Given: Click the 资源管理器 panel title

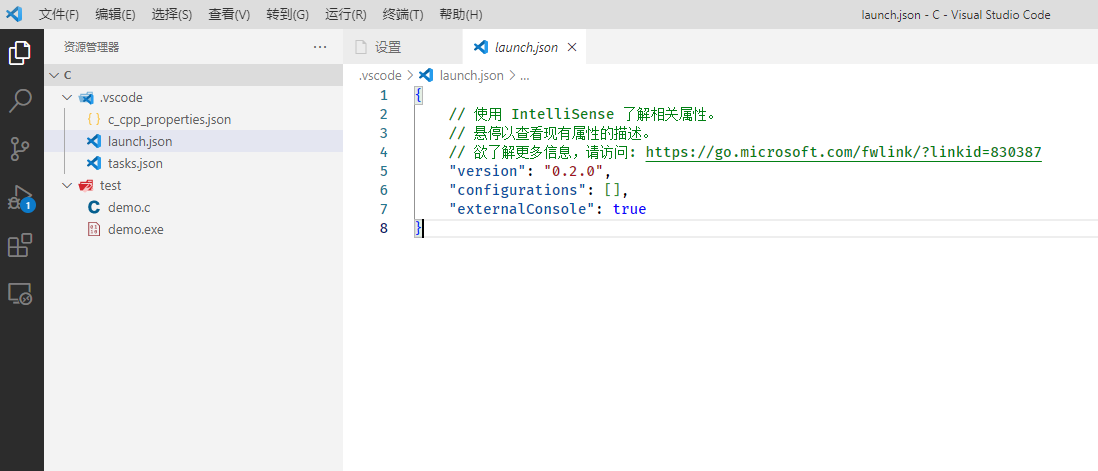Looking at the screenshot, I should point(91,47).
